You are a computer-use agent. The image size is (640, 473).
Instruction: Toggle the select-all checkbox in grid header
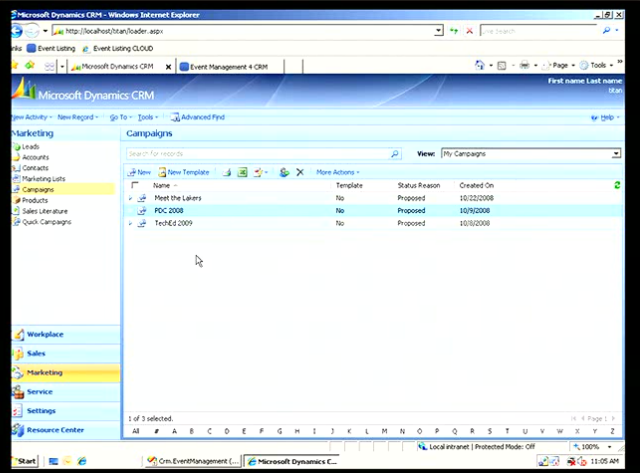pyautogui.click(x=135, y=185)
